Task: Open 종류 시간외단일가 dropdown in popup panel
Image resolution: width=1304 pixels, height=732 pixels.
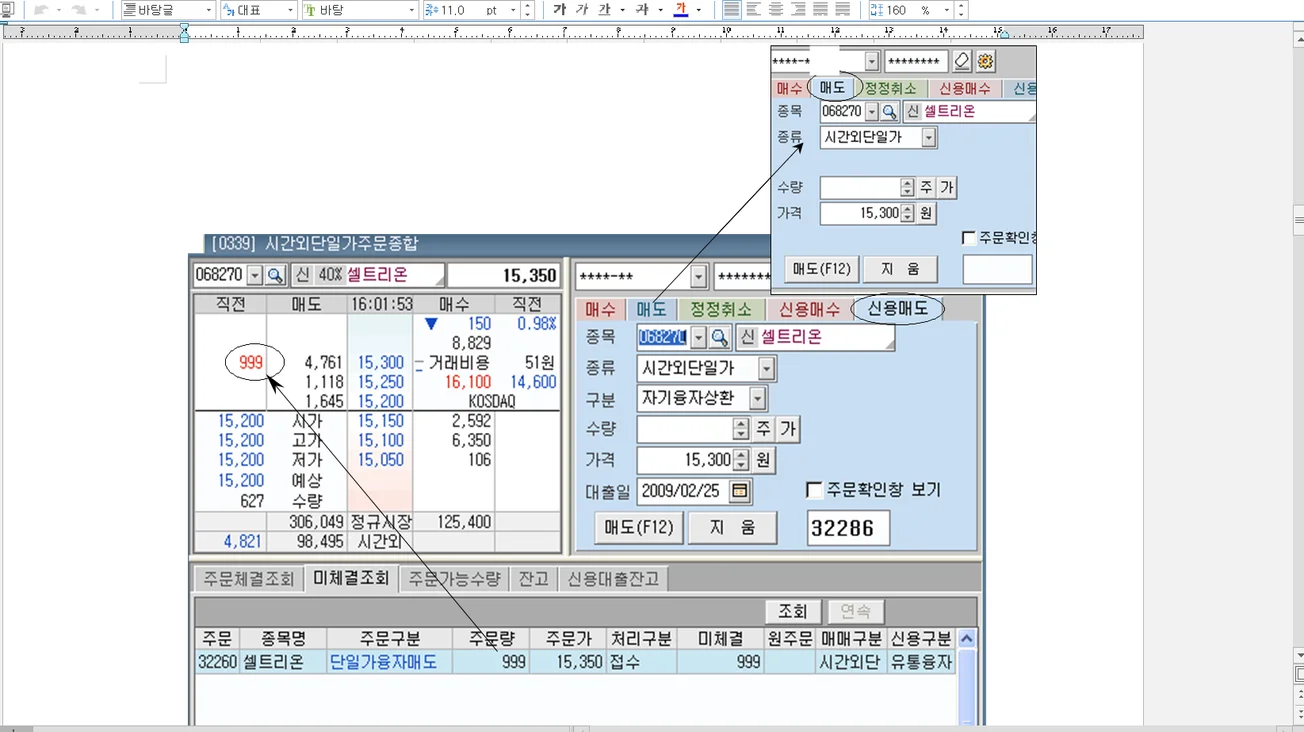Action: (x=929, y=138)
